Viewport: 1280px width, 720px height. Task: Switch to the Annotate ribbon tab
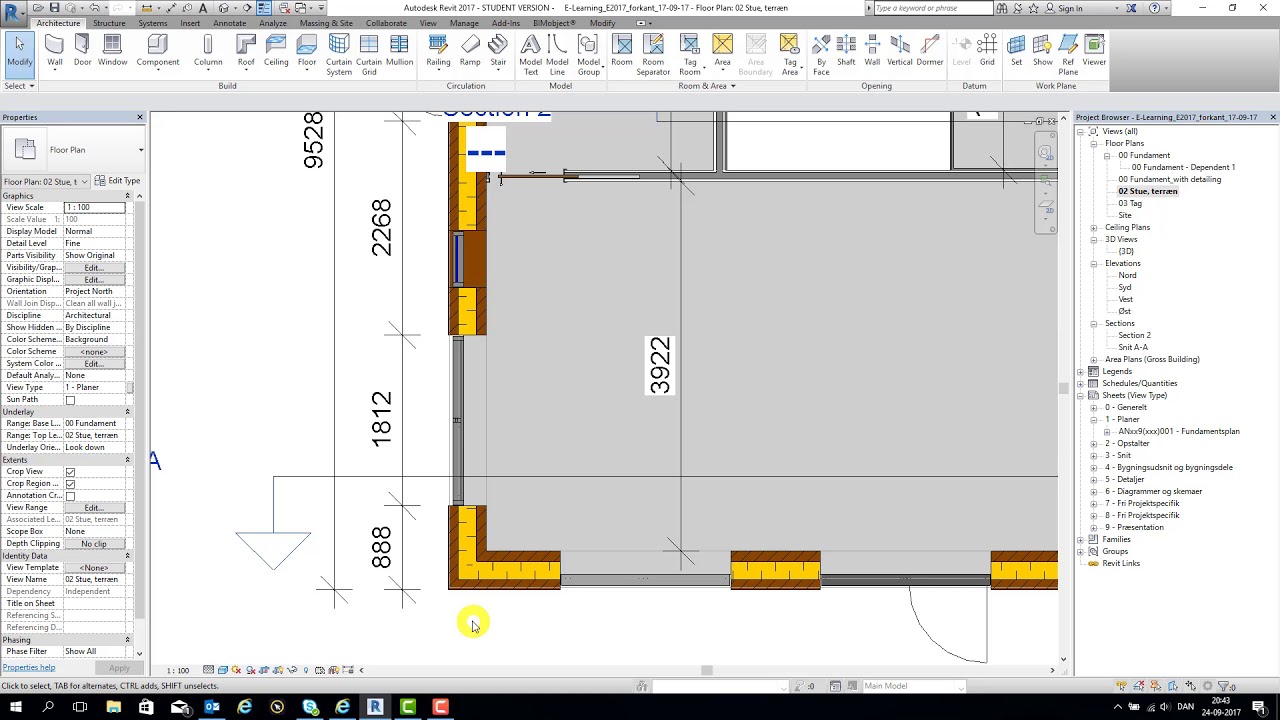(x=229, y=23)
